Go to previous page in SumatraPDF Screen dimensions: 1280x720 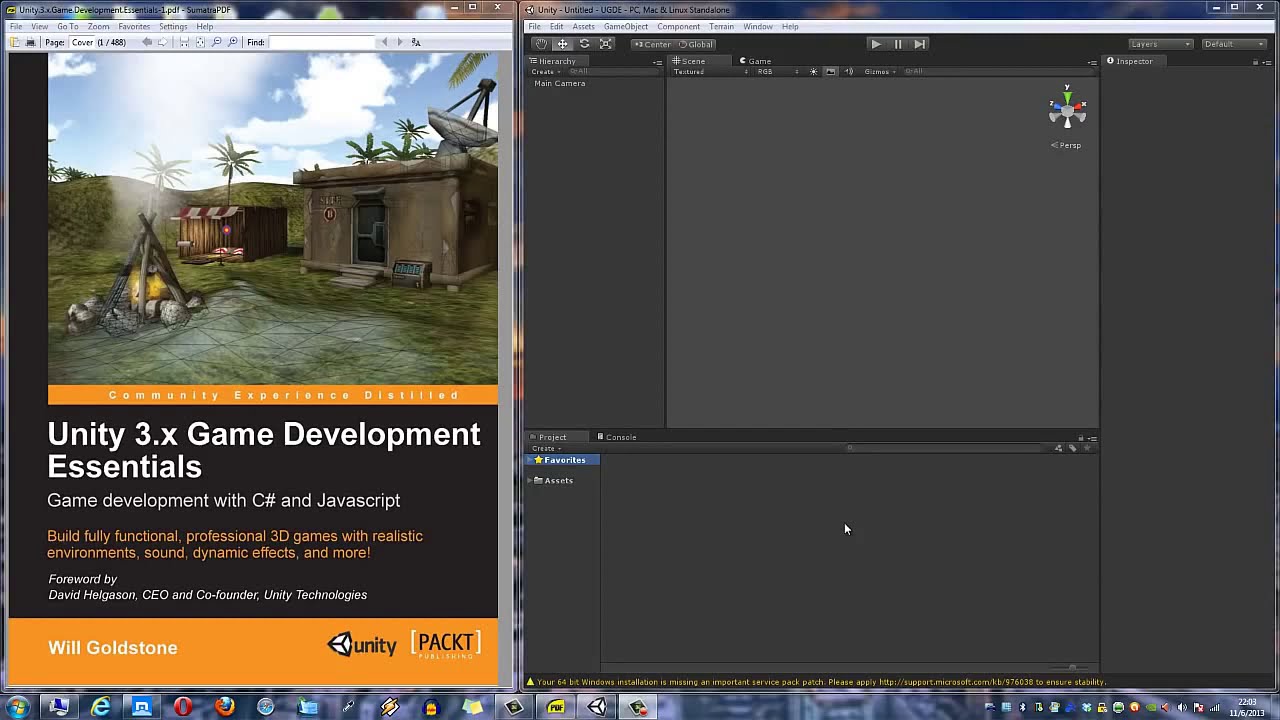(147, 42)
